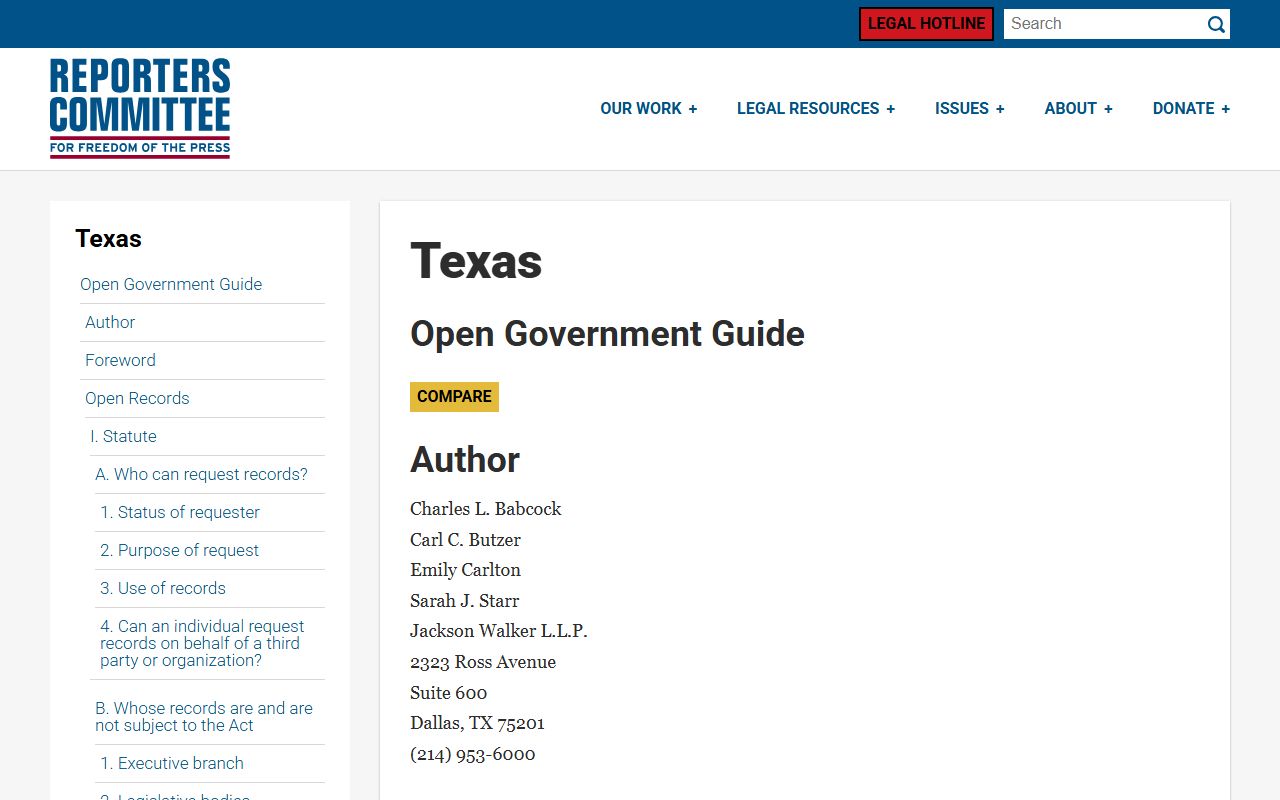Expand the About menu
The width and height of the screenshot is (1280, 800).
coord(1079,108)
